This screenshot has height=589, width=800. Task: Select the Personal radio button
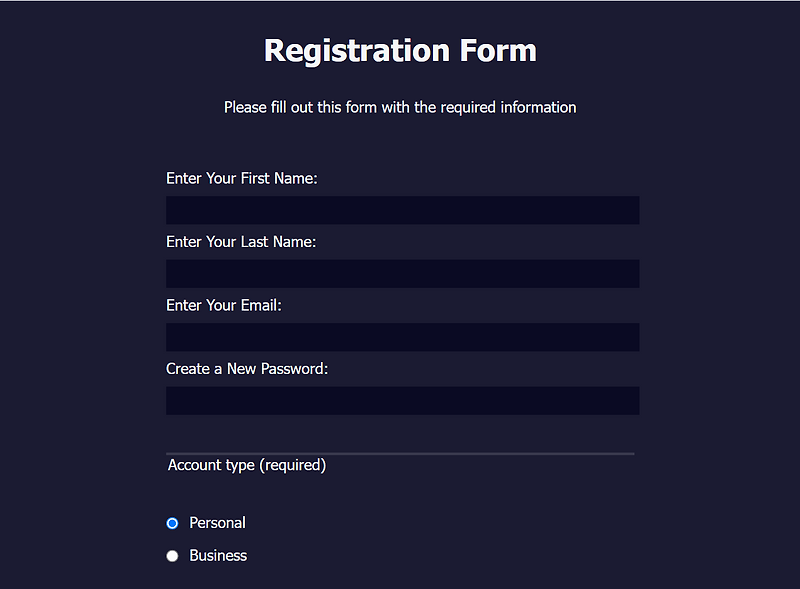(172, 523)
